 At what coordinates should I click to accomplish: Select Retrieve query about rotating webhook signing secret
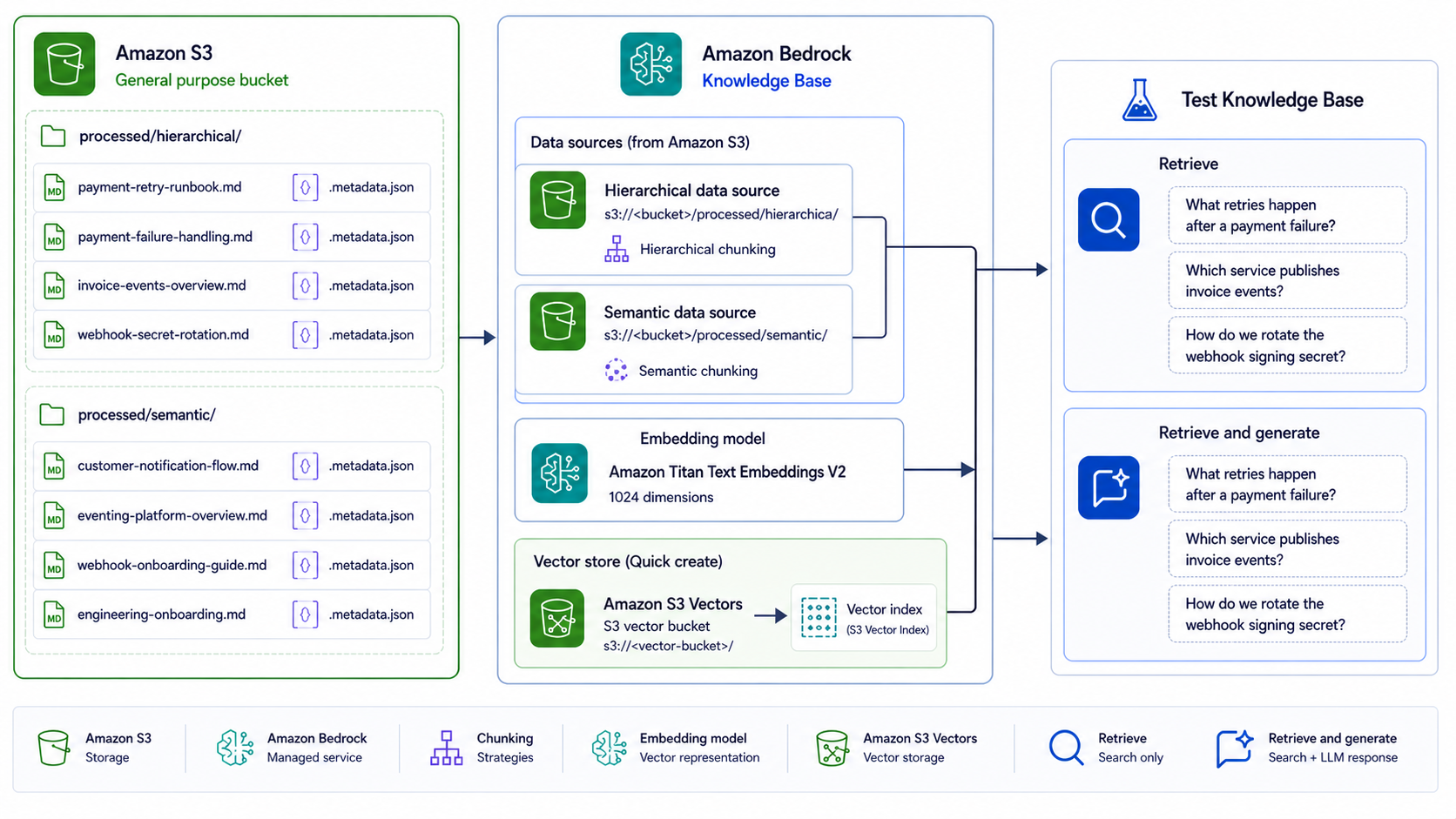pyautogui.click(x=1287, y=346)
